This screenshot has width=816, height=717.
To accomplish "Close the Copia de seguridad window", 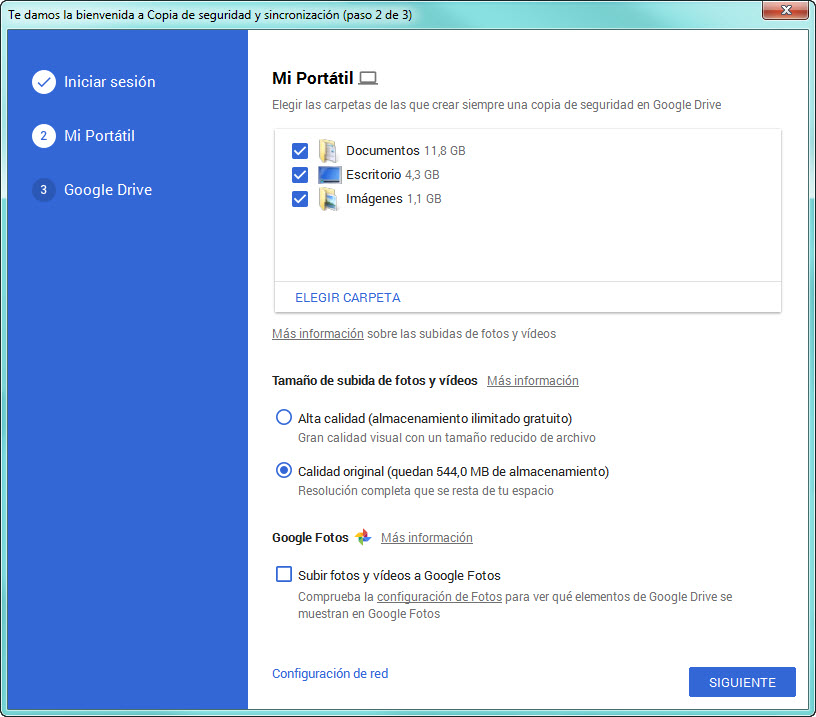I will 786,10.
